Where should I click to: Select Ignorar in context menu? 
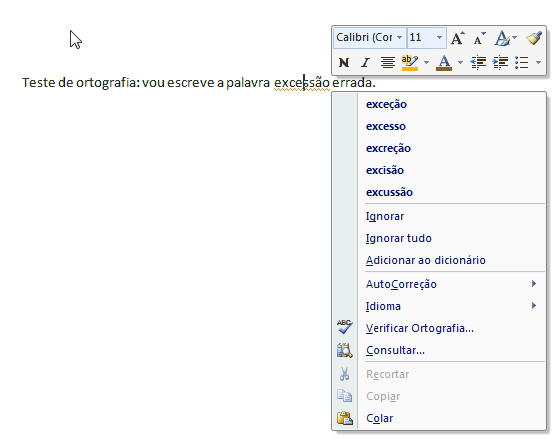(385, 216)
